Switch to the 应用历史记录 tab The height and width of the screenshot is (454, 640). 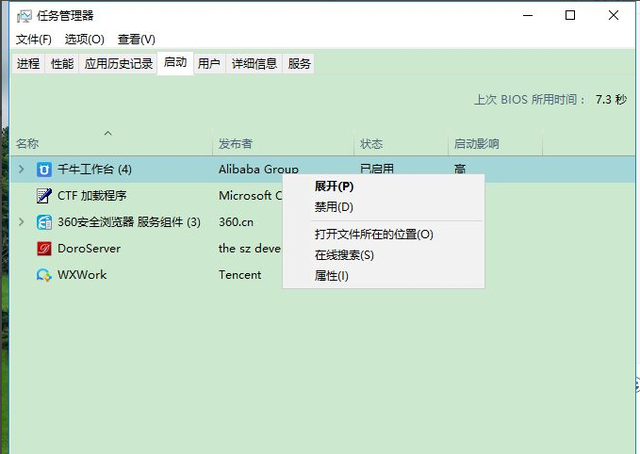click(x=118, y=64)
